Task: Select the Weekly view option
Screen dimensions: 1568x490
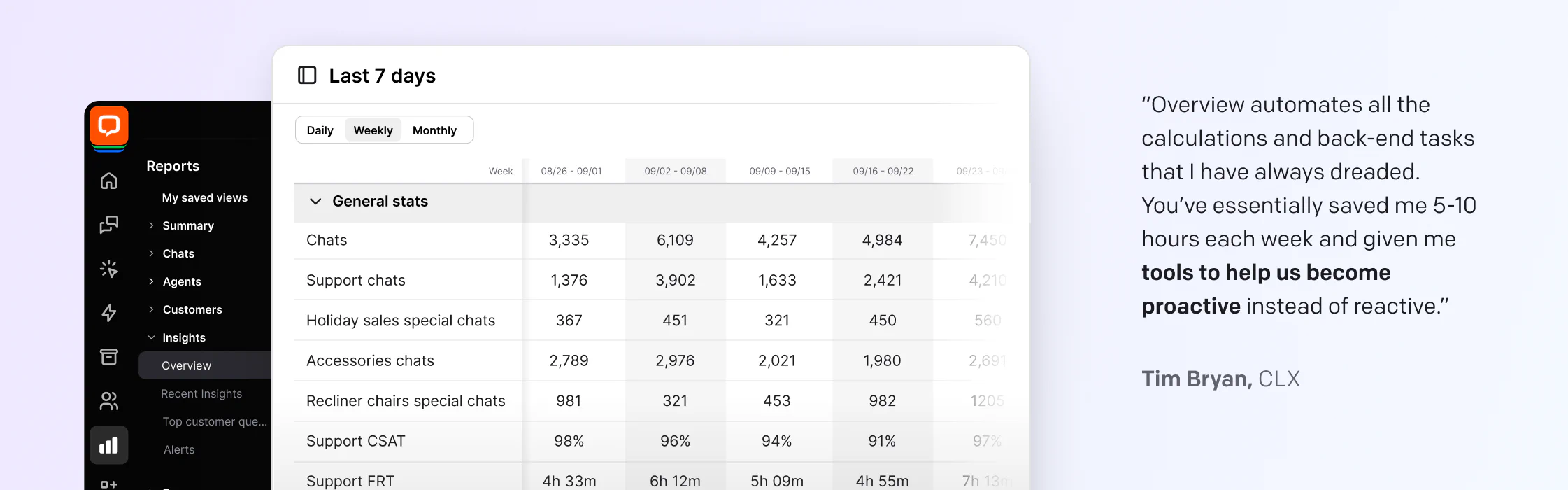Action: [x=373, y=130]
